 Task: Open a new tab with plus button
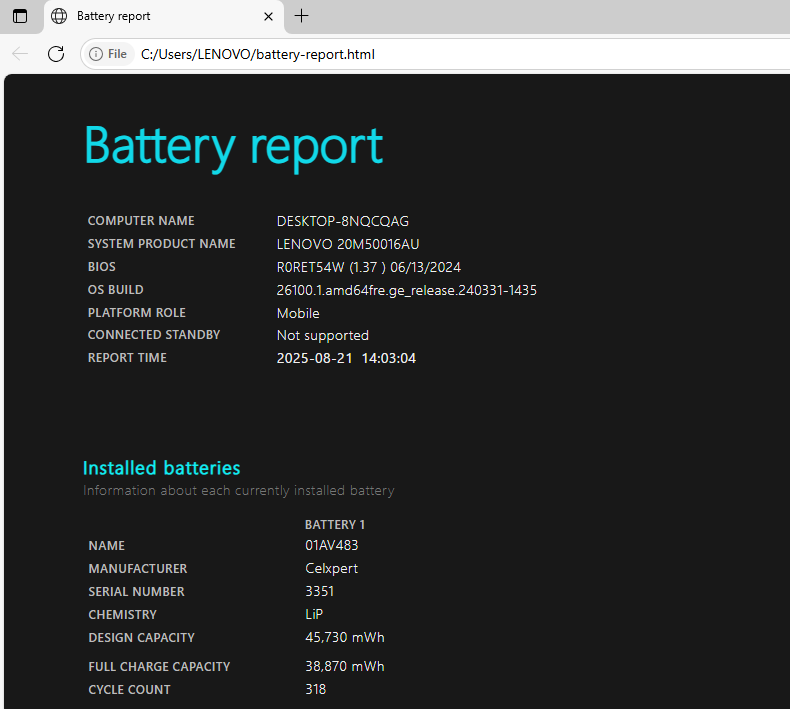click(x=302, y=16)
